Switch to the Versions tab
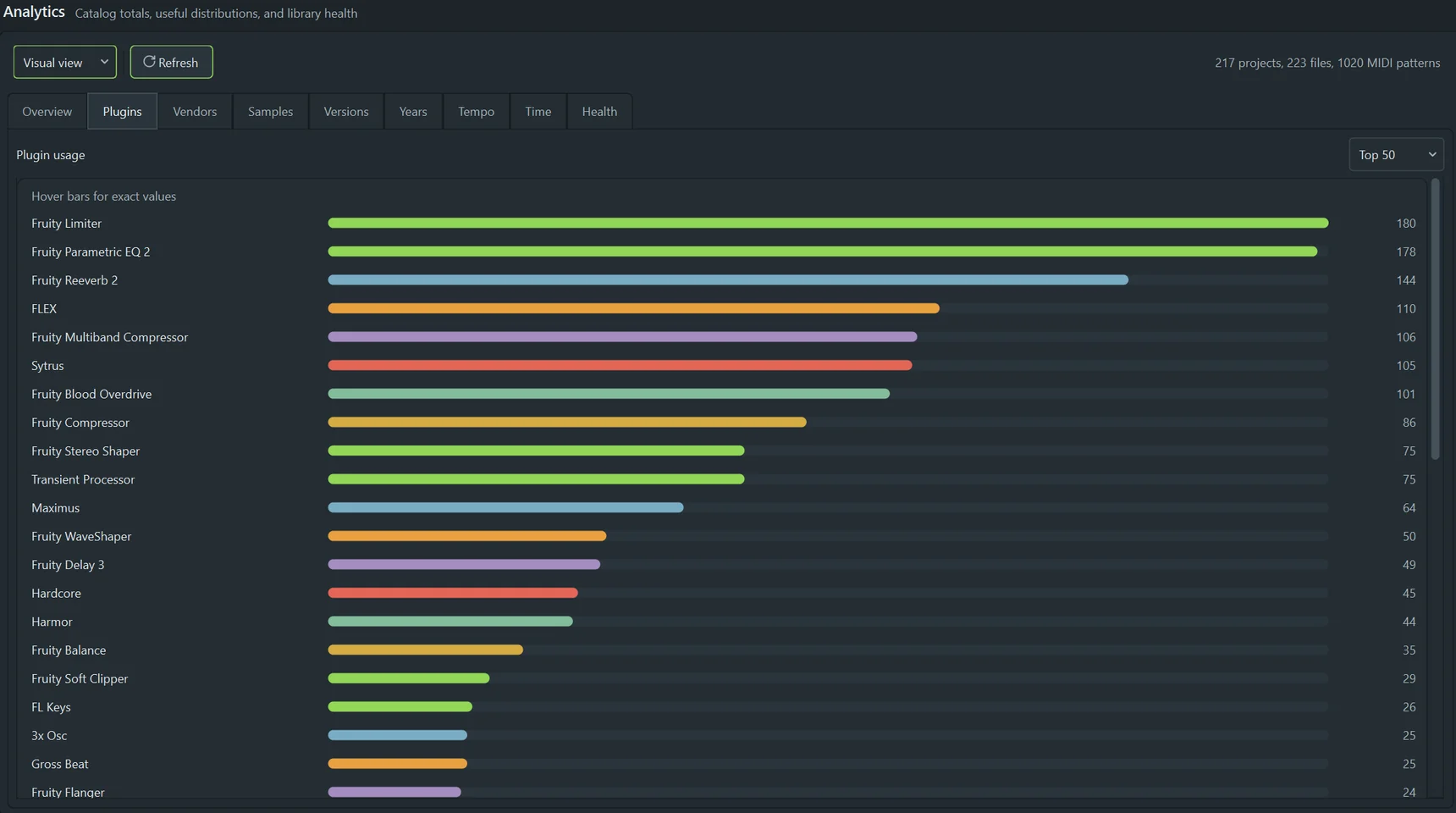 tap(346, 111)
